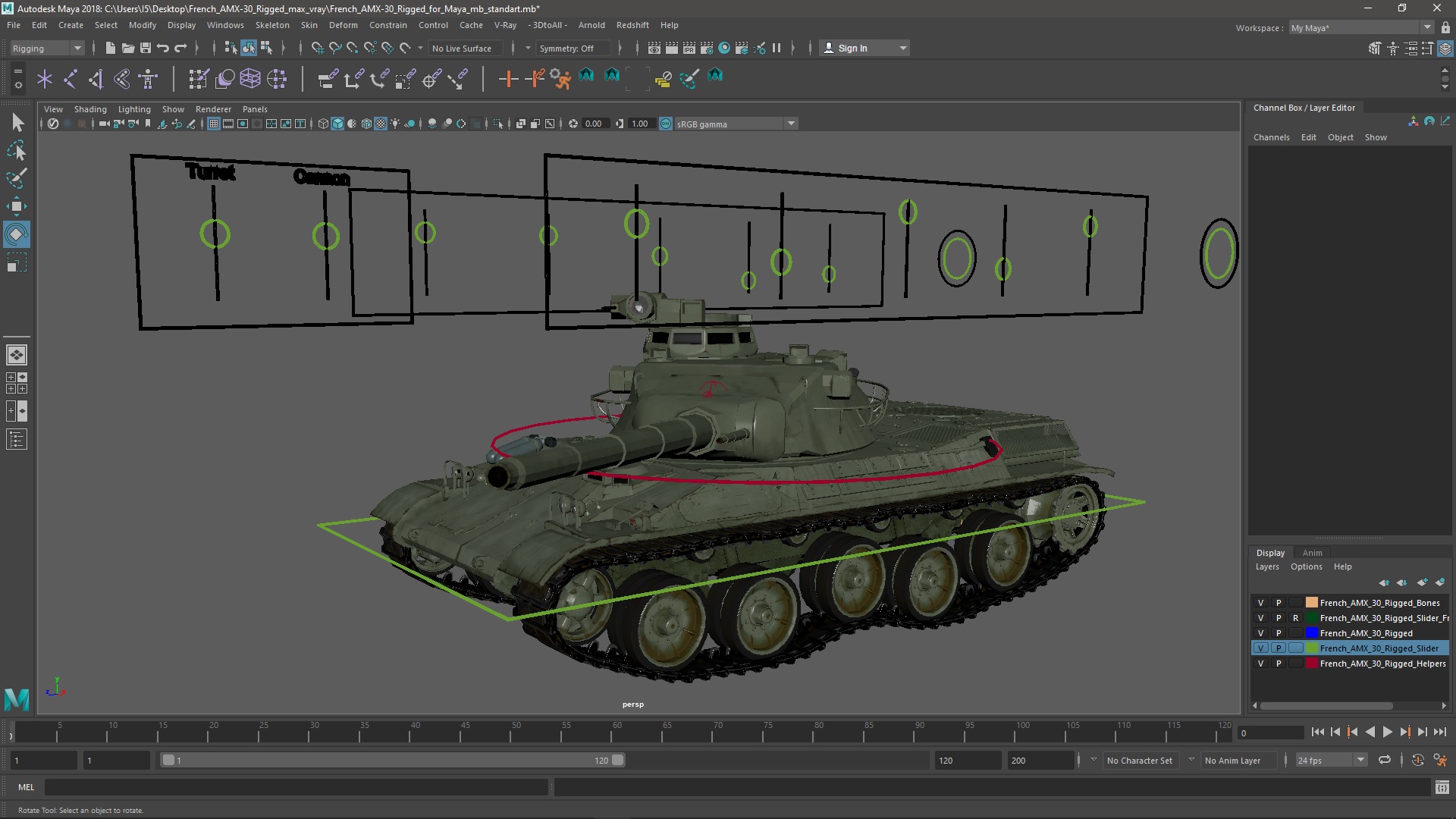Click the Human IK skeleton shelf icon
The image size is (1456, 819).
click(x=148, y=78)
